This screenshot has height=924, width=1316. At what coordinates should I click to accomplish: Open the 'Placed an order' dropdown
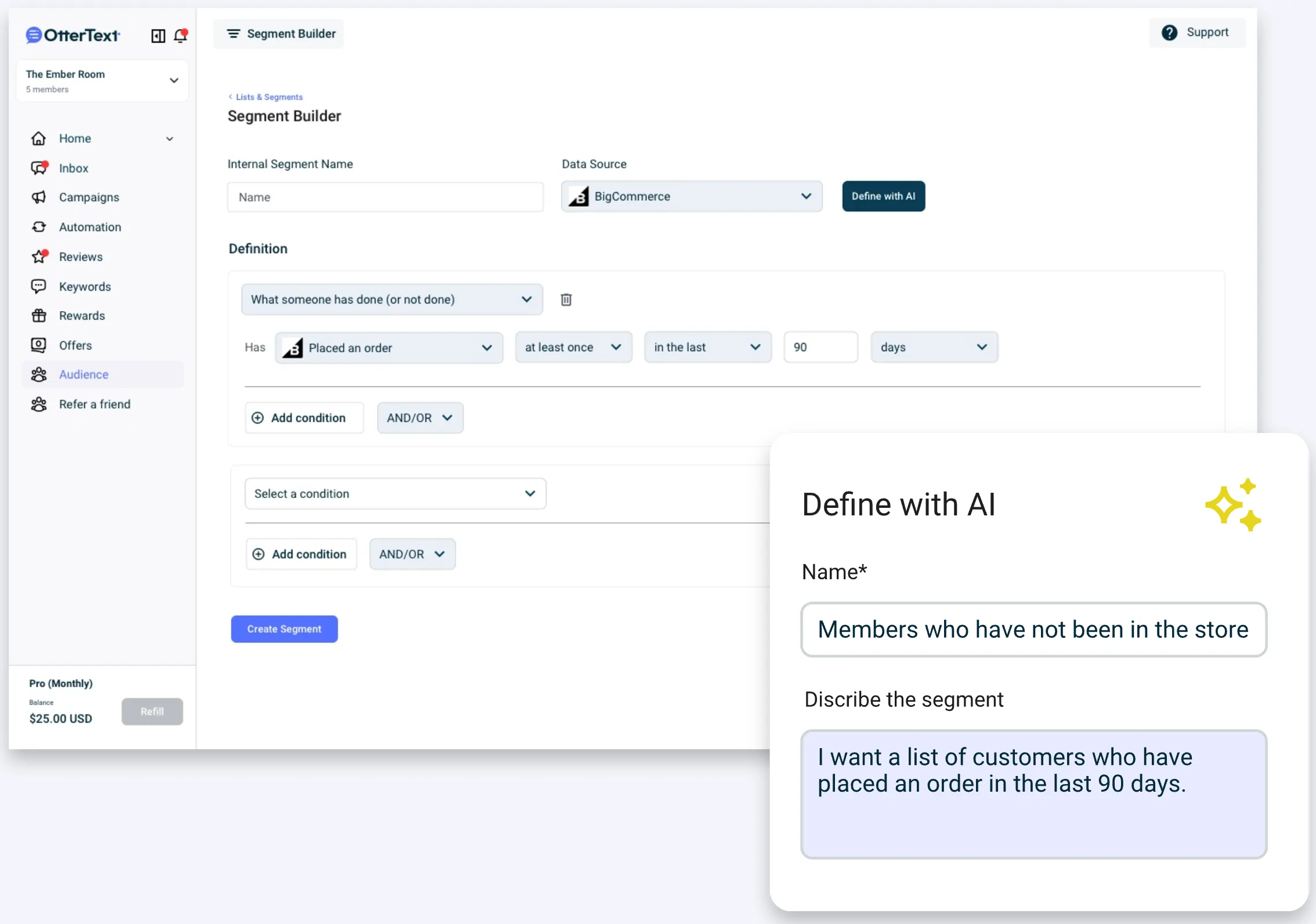click(x=389, y=348)
